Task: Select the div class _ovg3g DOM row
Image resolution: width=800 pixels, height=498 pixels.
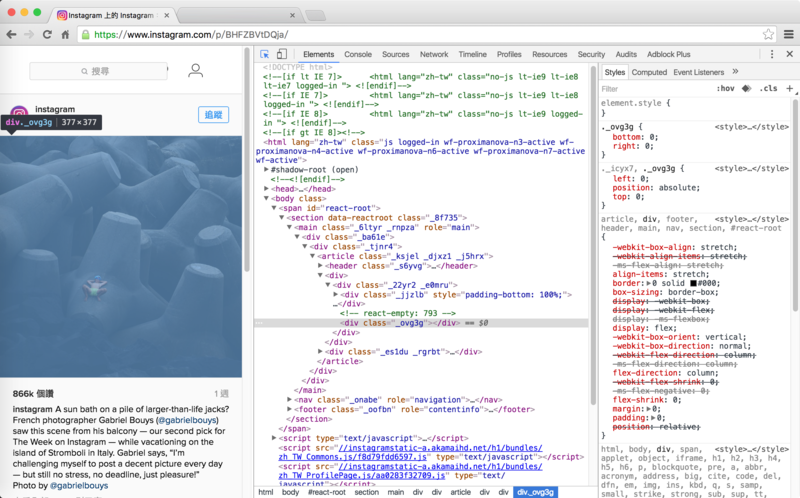Action: coord(421,322)
